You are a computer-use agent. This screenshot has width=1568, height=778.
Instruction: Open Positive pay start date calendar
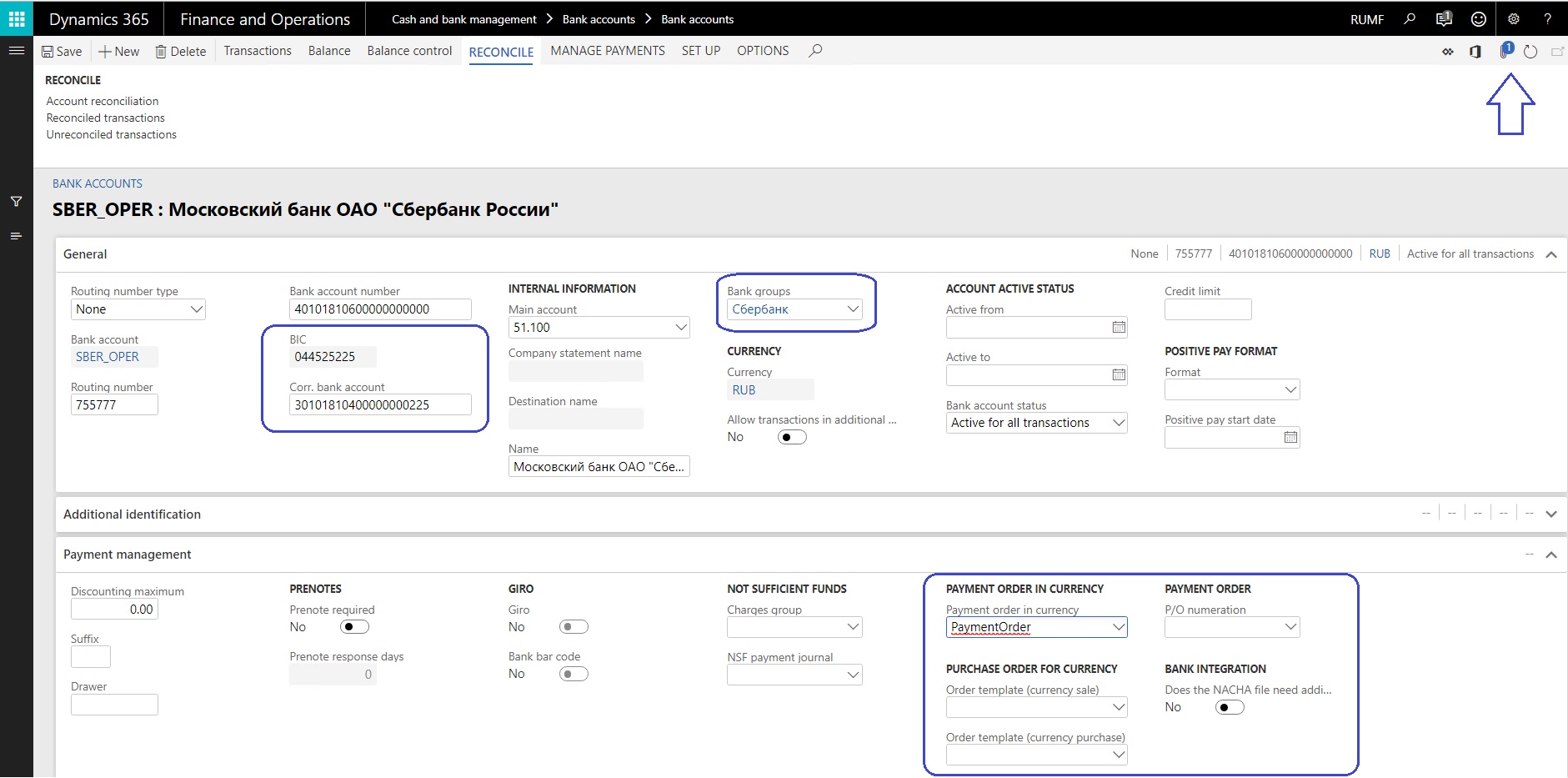tap(1290, 437)
